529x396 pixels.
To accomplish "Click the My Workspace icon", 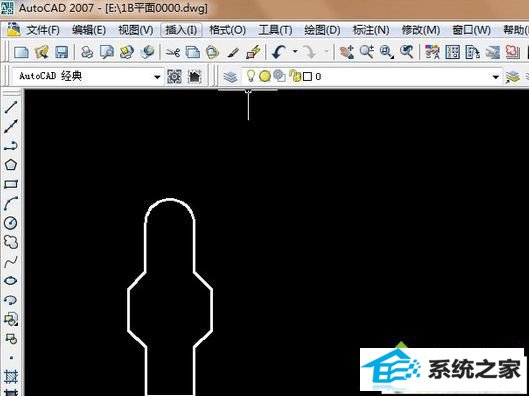I will click(x=195, y=77).
